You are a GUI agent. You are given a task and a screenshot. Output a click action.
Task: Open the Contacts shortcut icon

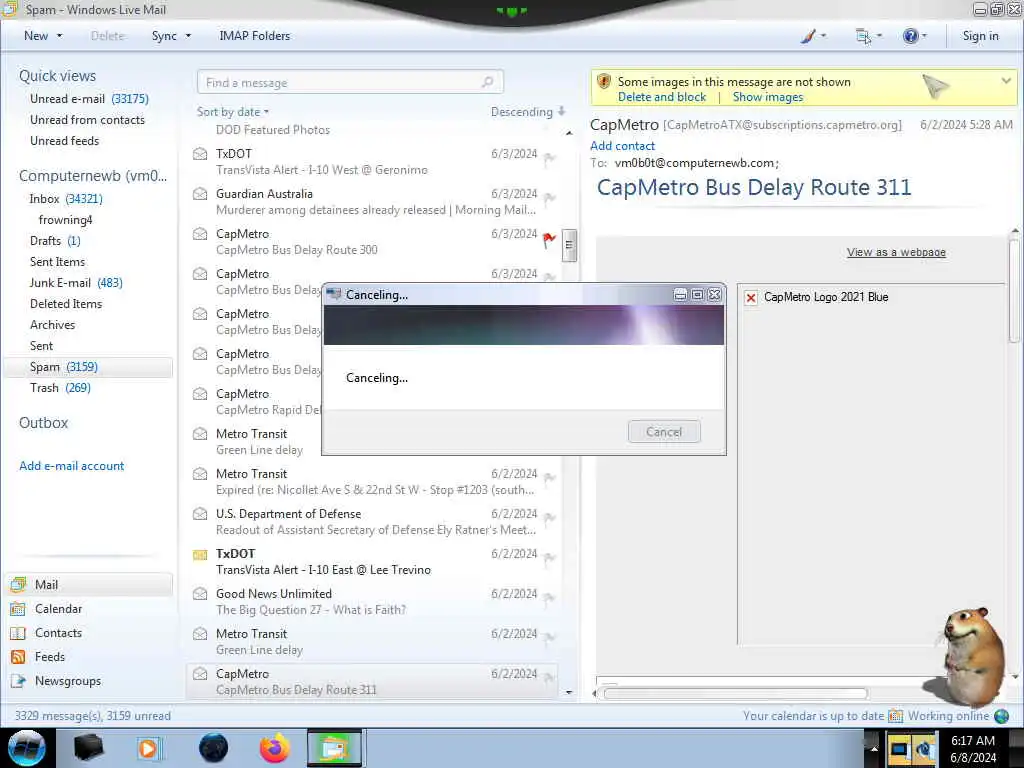pos(18,633)
